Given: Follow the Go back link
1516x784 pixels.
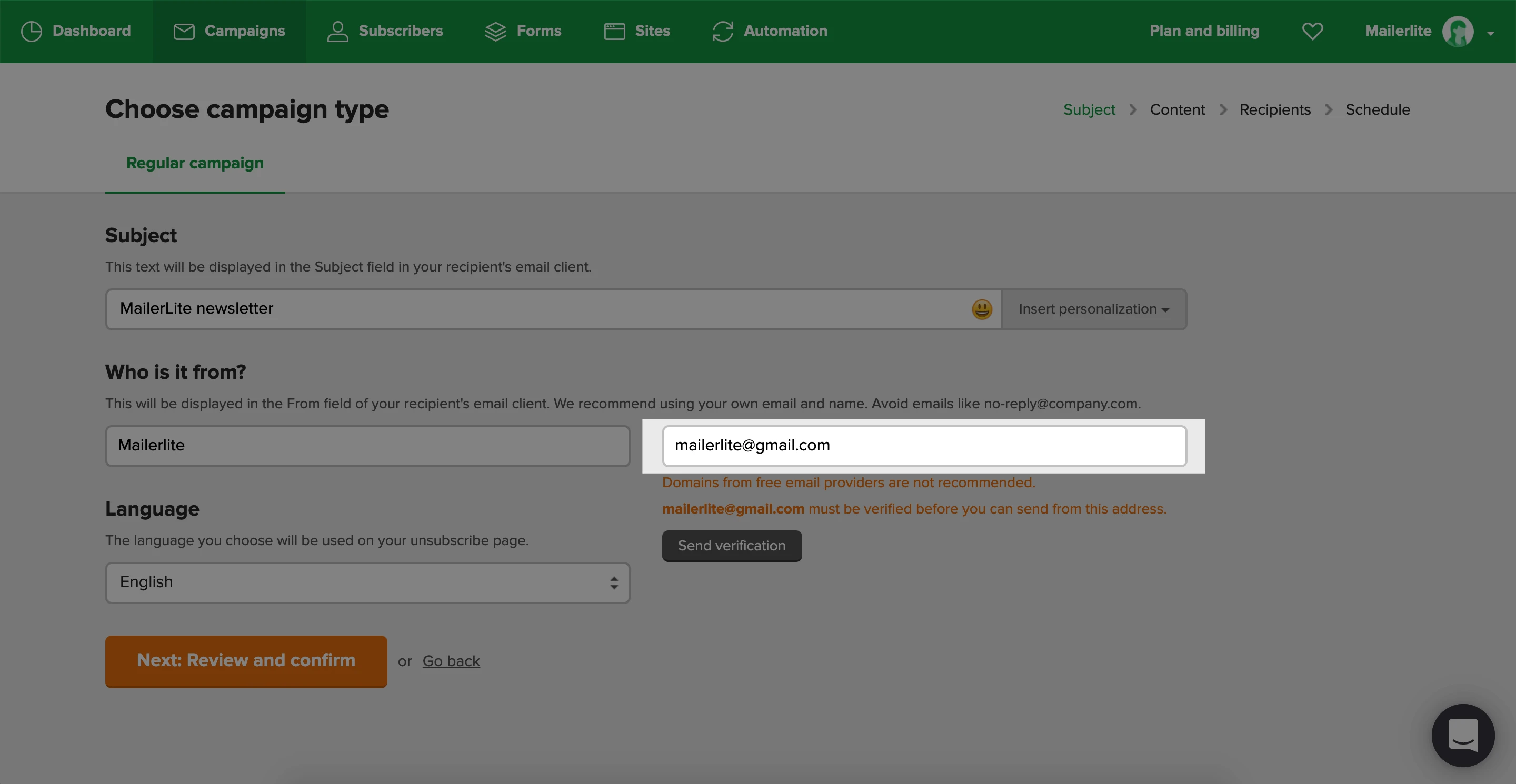Looking at the screenshot, I should tap(451, 661).
